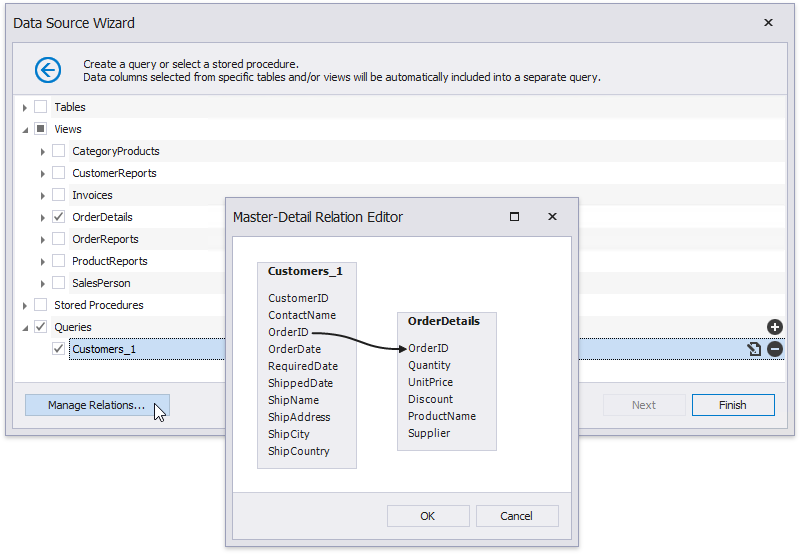Expand the Tables tree node

[25, 107]
